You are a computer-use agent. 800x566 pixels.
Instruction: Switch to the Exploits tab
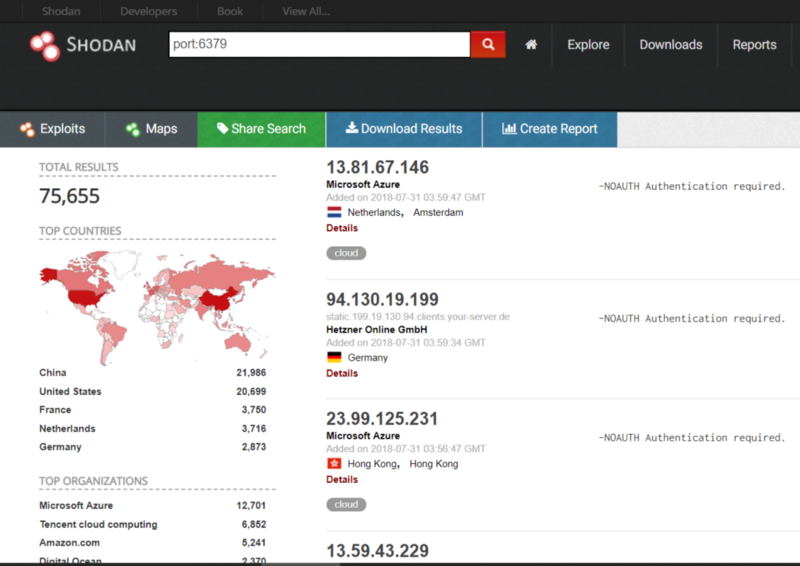[x=53, y=129]
